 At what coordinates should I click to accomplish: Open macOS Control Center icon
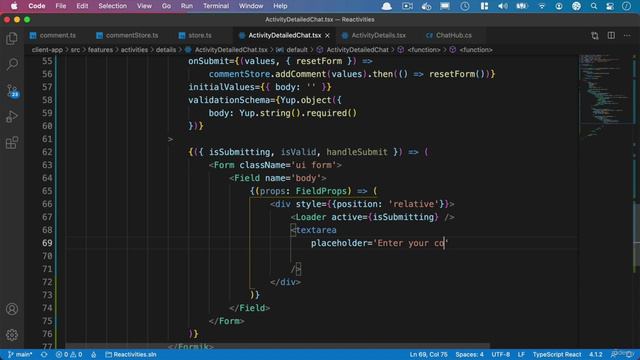point(610,6)
